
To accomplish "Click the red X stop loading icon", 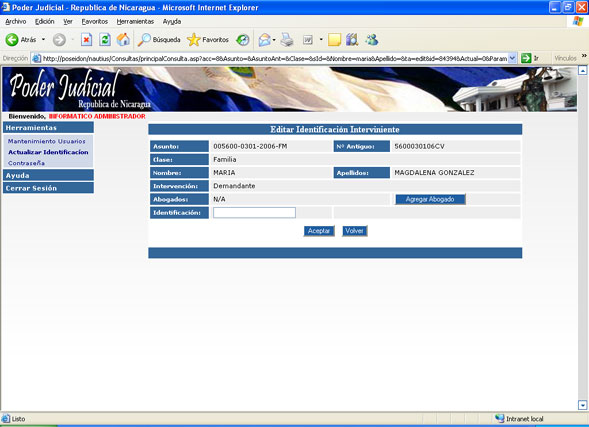I will coord(86,39).
